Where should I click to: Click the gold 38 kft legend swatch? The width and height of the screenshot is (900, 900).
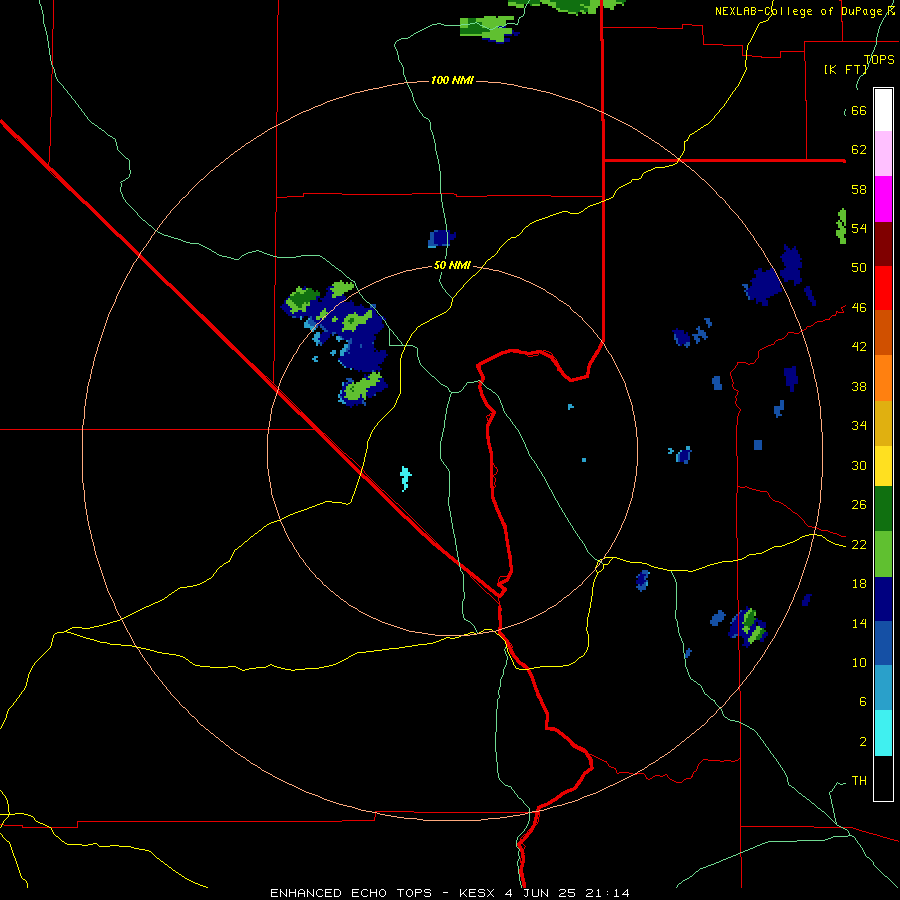tap(883, 423)
